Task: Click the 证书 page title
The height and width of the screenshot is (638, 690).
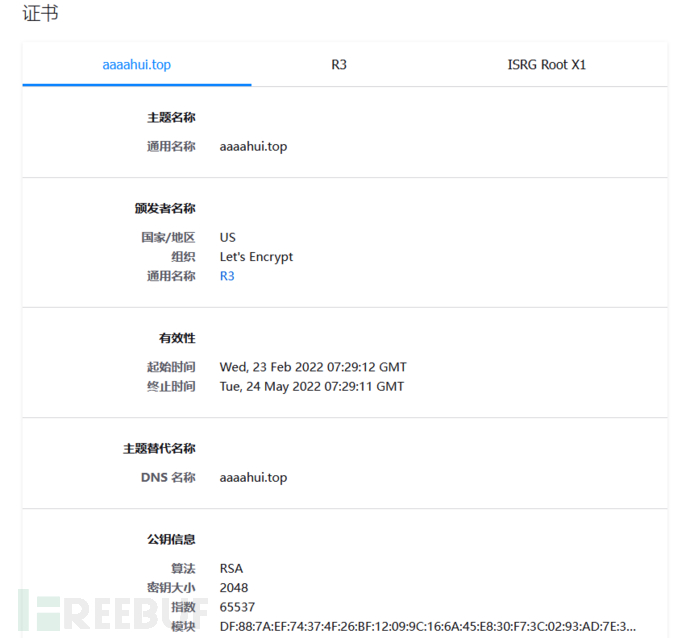Action: click(x=40, y=13)
